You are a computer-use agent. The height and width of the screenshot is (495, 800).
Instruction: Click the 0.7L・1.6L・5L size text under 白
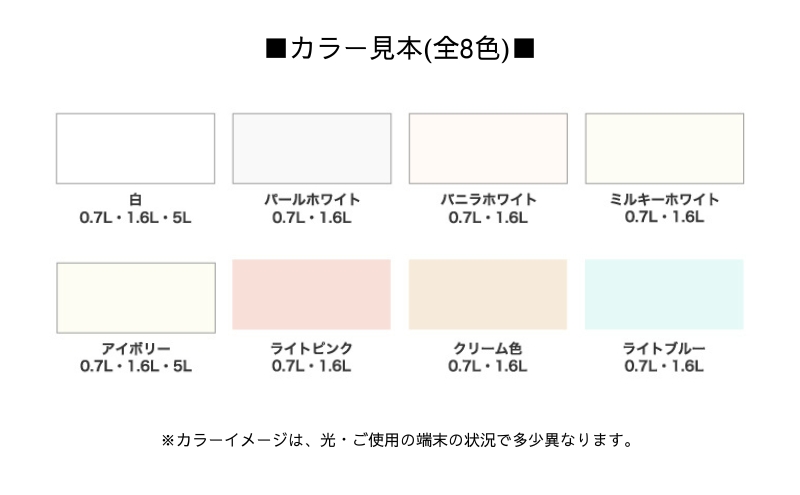(135, 218)
